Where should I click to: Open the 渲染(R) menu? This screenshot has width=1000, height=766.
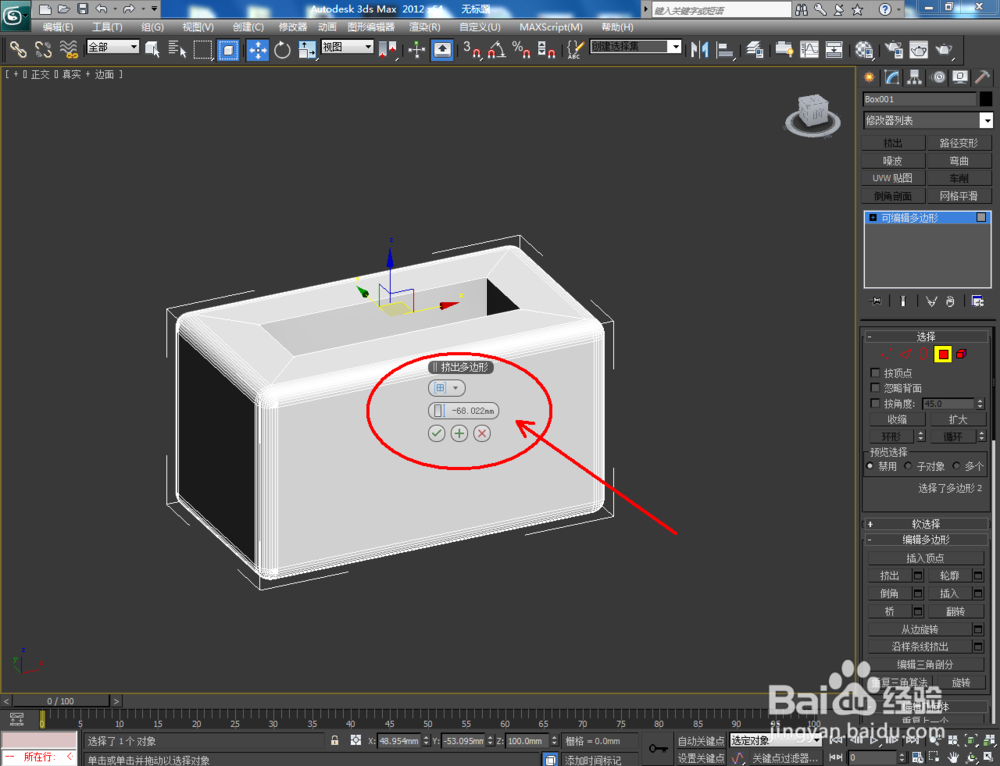point(425,27)
